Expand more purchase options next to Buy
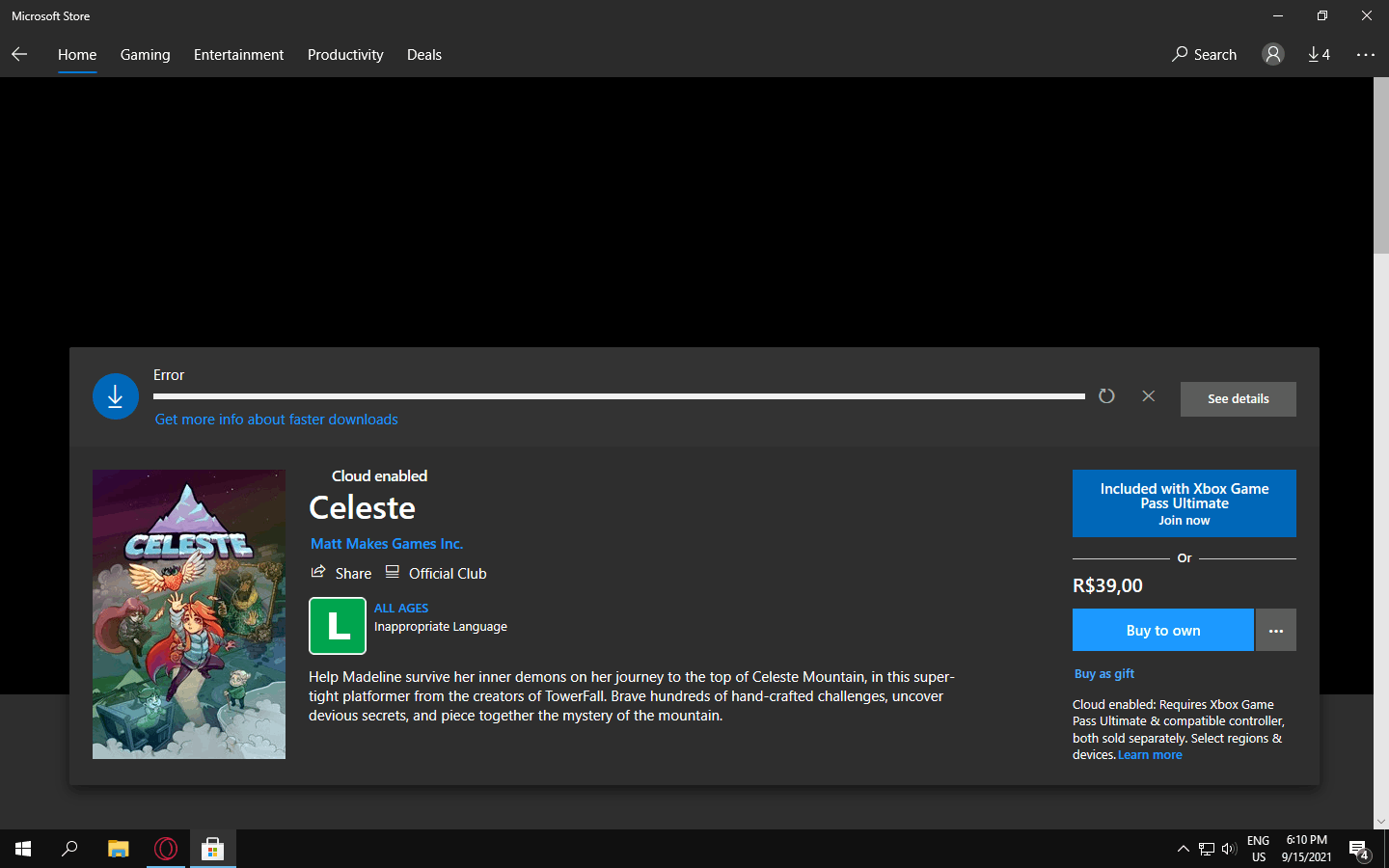The image size is (1389, 868). [x=1276, y=630]
